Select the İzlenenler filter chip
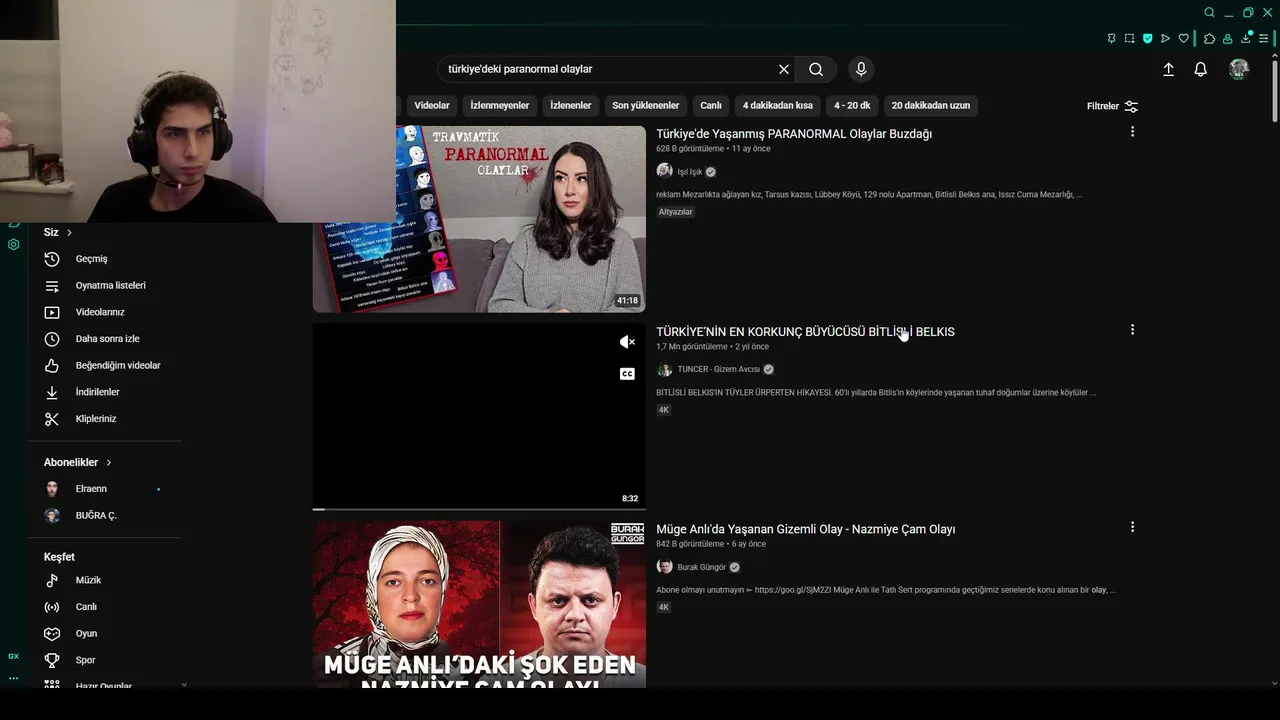Image resolution: width=1280 pixels, height=720 pixels. click(571, 105)
